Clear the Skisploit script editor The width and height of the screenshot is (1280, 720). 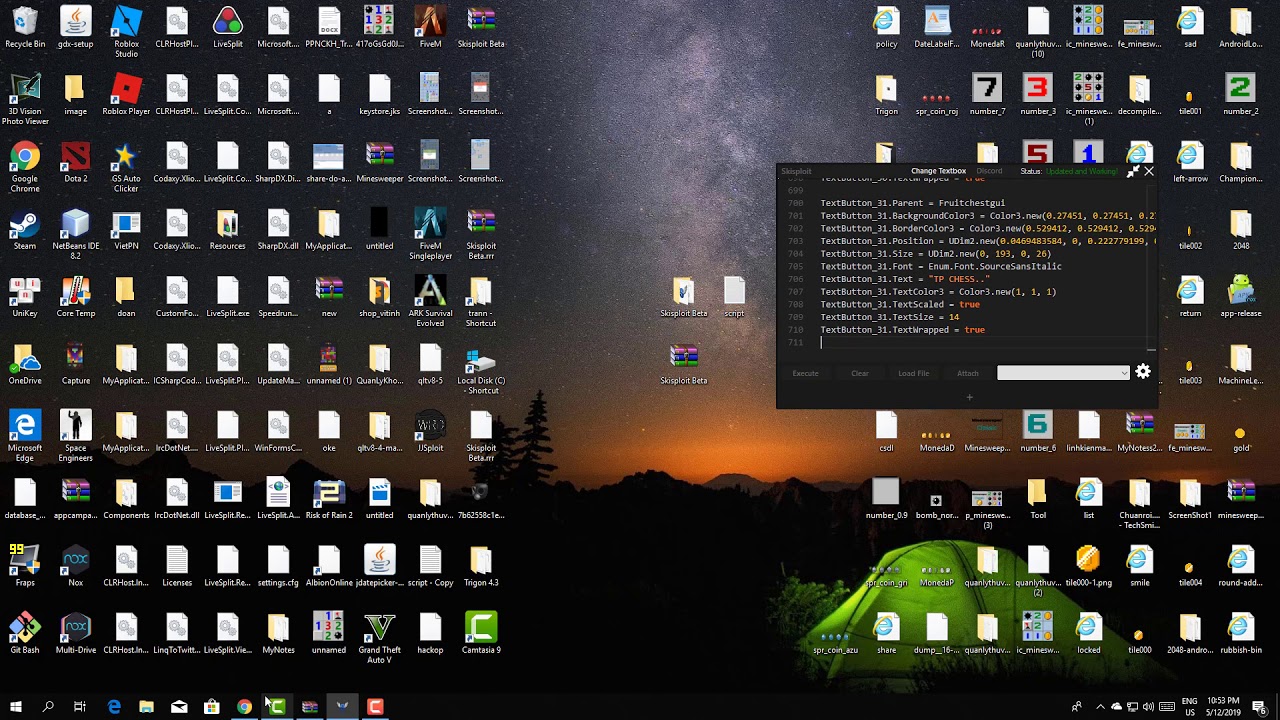859,373
